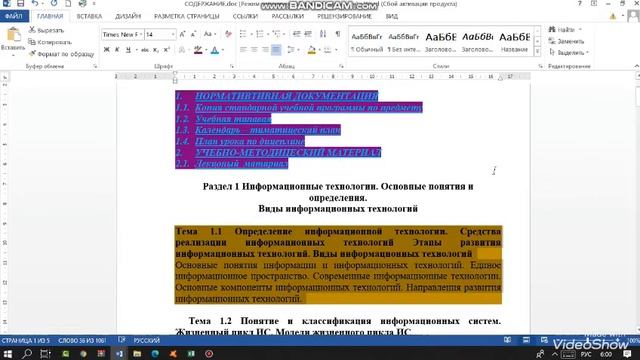Switch to ДИЗАЙН tab
Image resolution: width=640 pixels, height=360 pixels.
click(128, 16)
